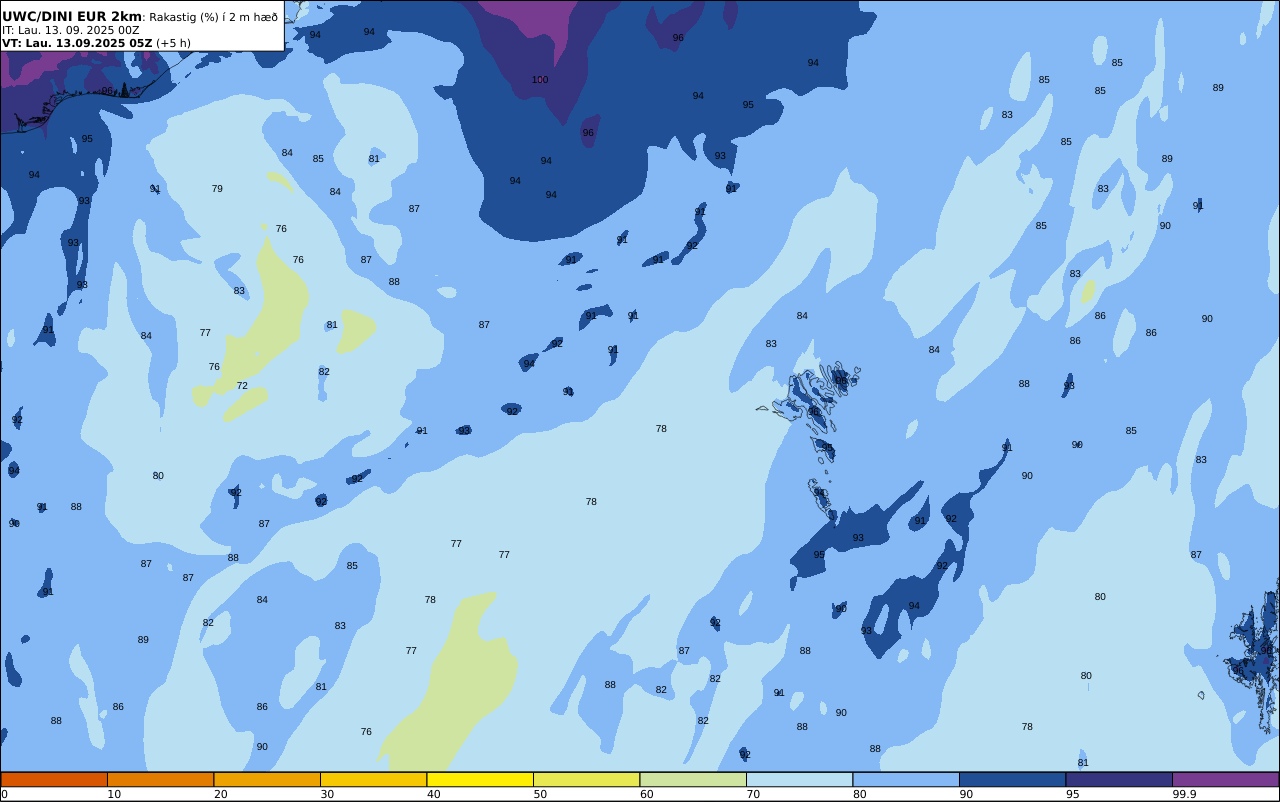Click the "VT: Lau. 13.09.2025 05Z" valid time line

coord(77,43)
